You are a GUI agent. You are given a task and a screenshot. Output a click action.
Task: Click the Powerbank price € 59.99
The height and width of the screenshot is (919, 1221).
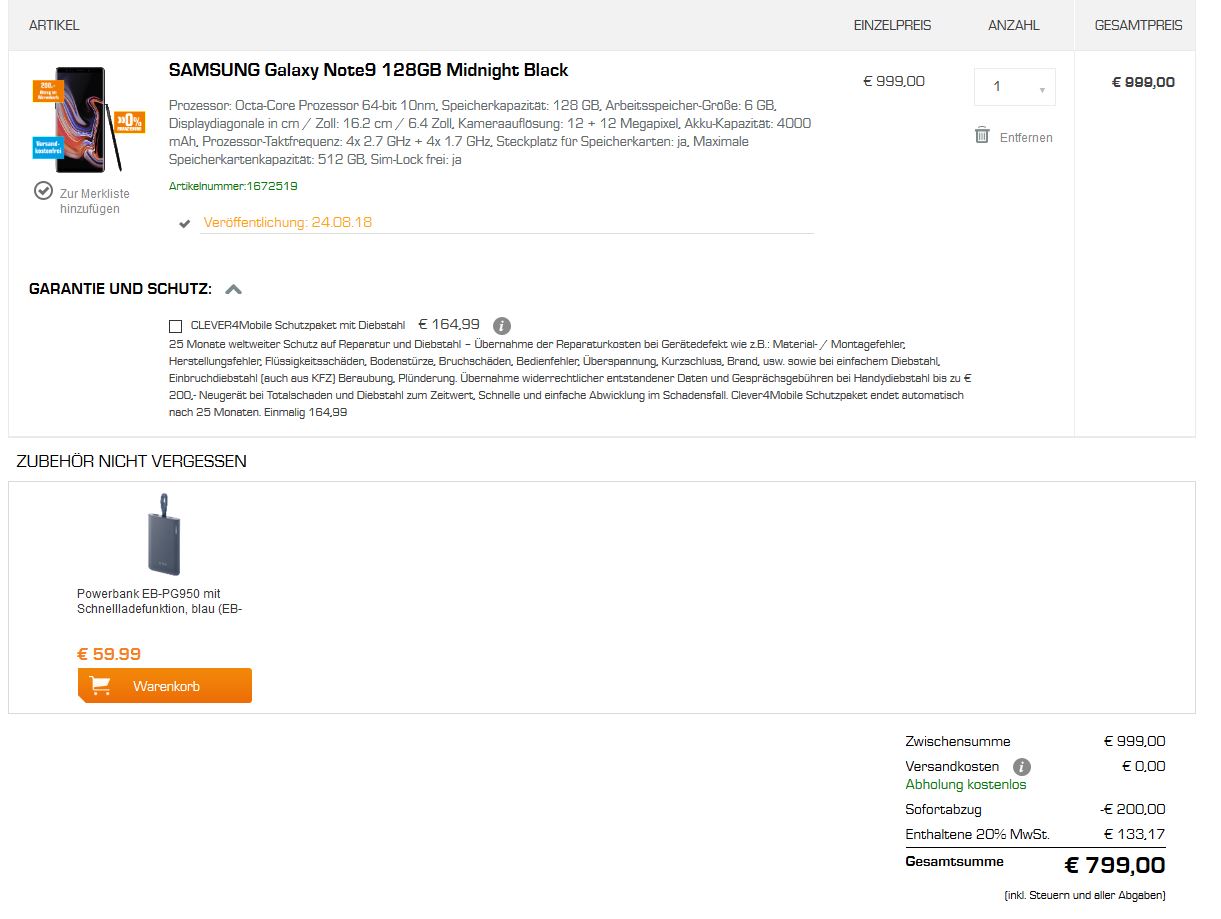pyautogui.click(x=109, y=654)
